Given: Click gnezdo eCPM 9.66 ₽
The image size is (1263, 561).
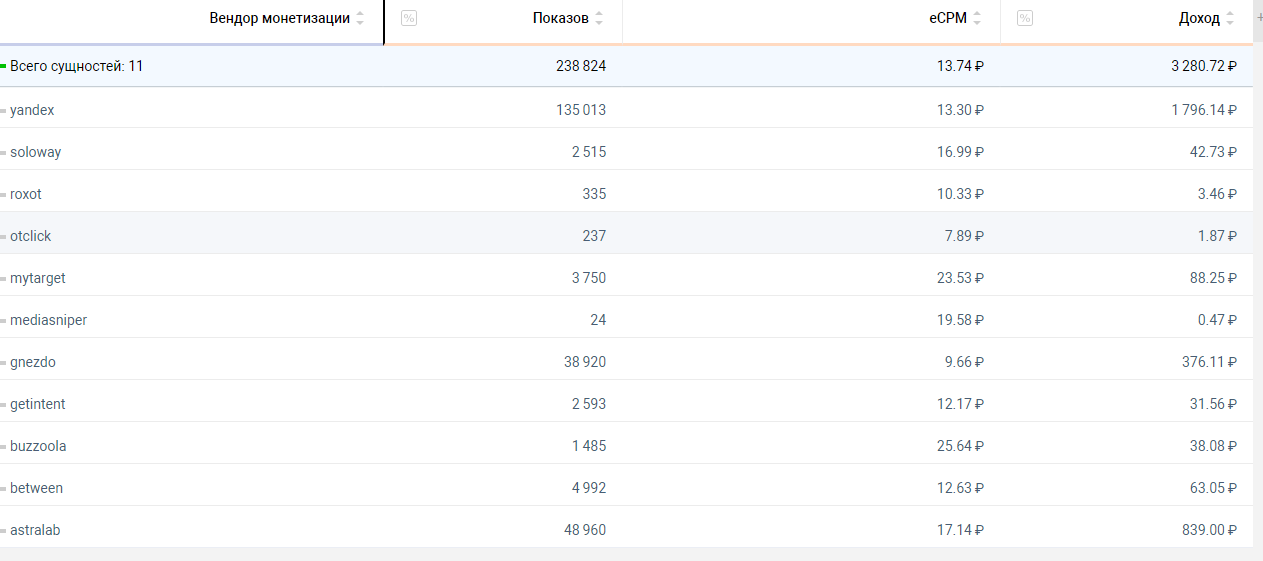Looking at the screenshot, I should 965,362.
